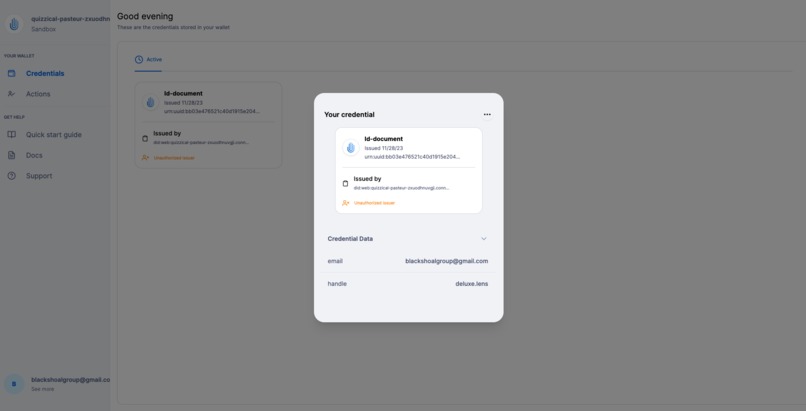Click the Unauthorized issuer person icon in dialog
This screenshot has height=411, width=806.
click(x=345, y=203)
